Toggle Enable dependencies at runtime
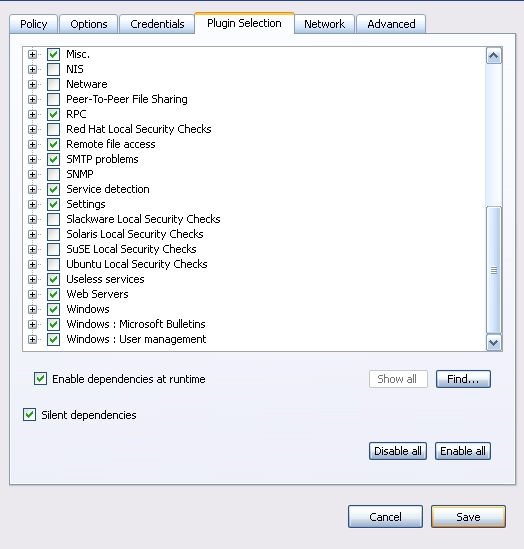This screenshot has width=524, height=549. click(41, 379)
